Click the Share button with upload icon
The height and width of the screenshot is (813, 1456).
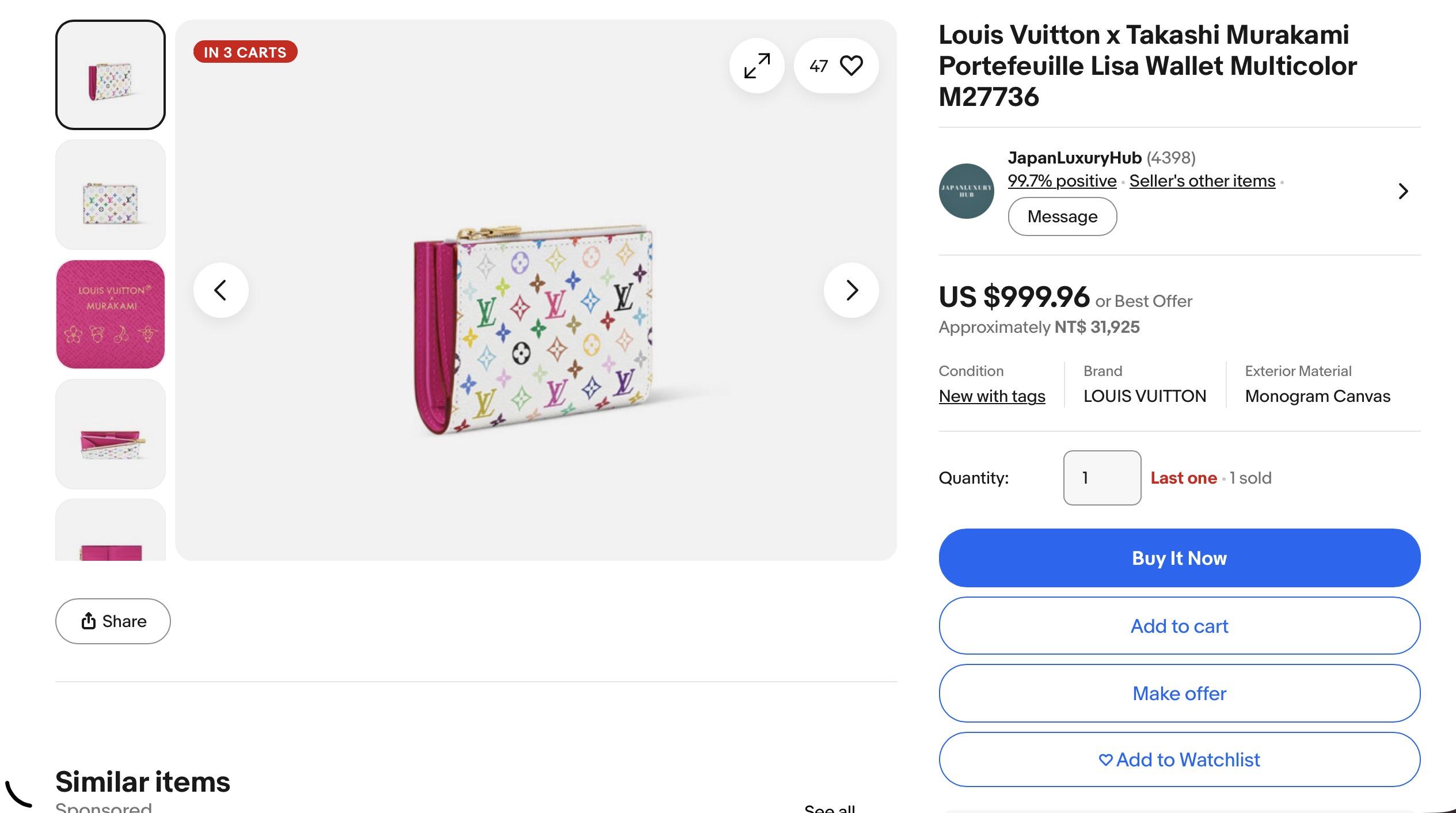point(113,621)
